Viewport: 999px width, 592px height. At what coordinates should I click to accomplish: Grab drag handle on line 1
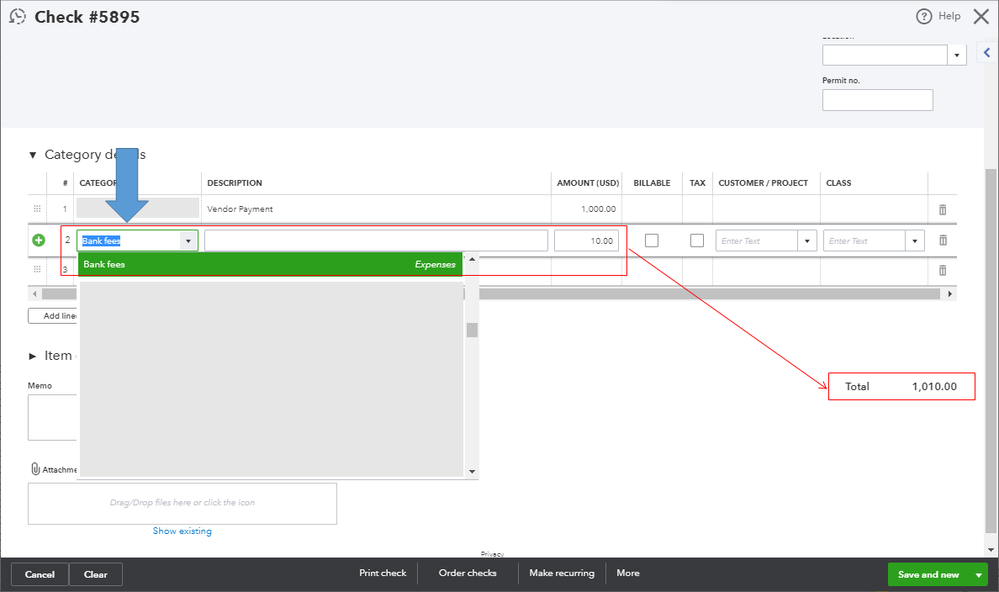[37, 209]
